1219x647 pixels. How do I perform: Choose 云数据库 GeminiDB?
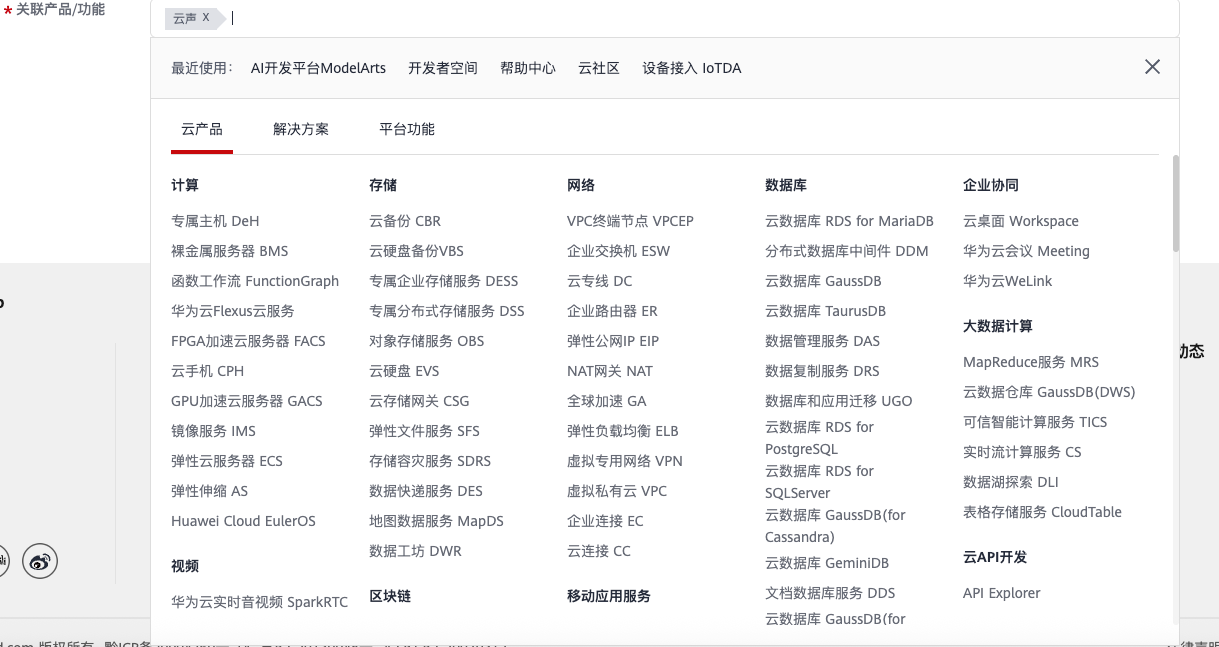pos(827,563)
